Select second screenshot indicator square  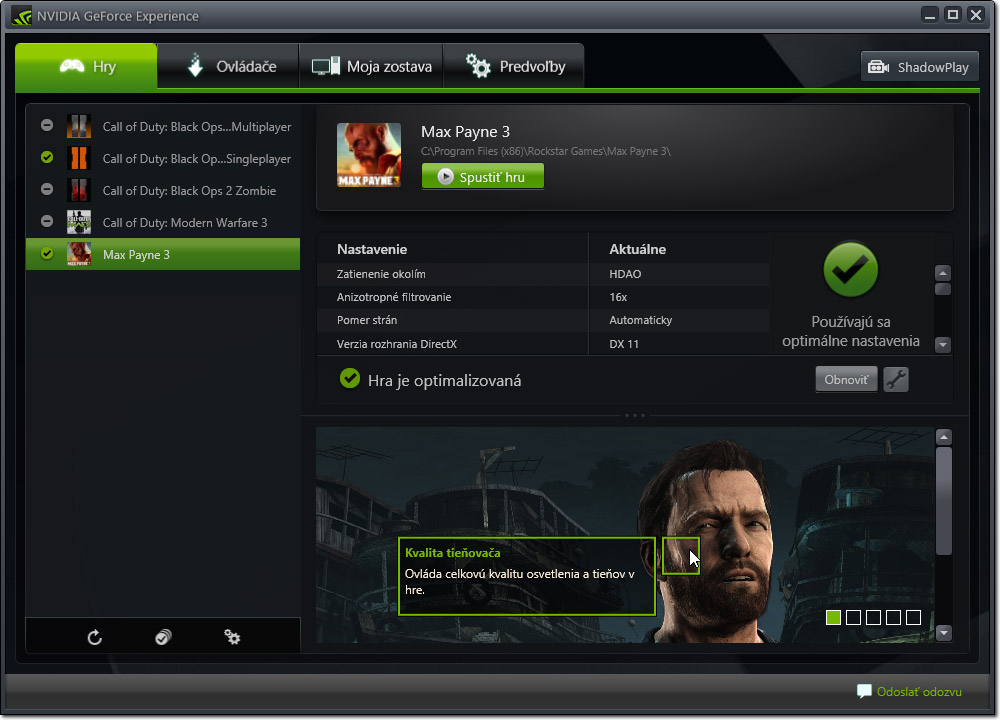[x=853, y=617]
